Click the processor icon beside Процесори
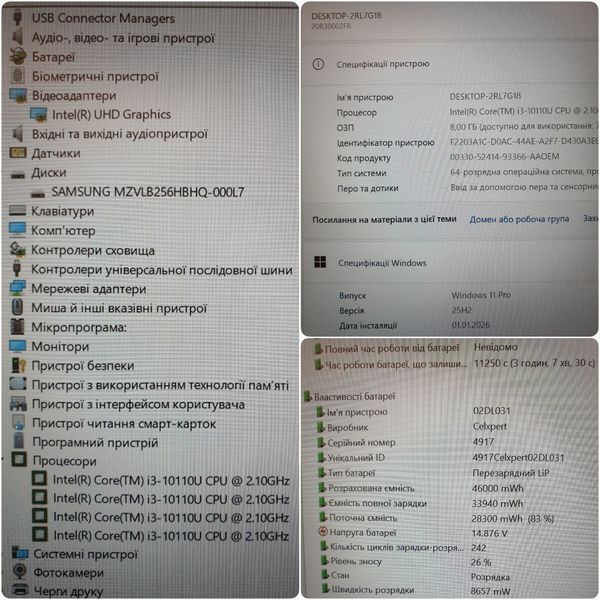Screen dimensions: 600x600 pos(19,460)
